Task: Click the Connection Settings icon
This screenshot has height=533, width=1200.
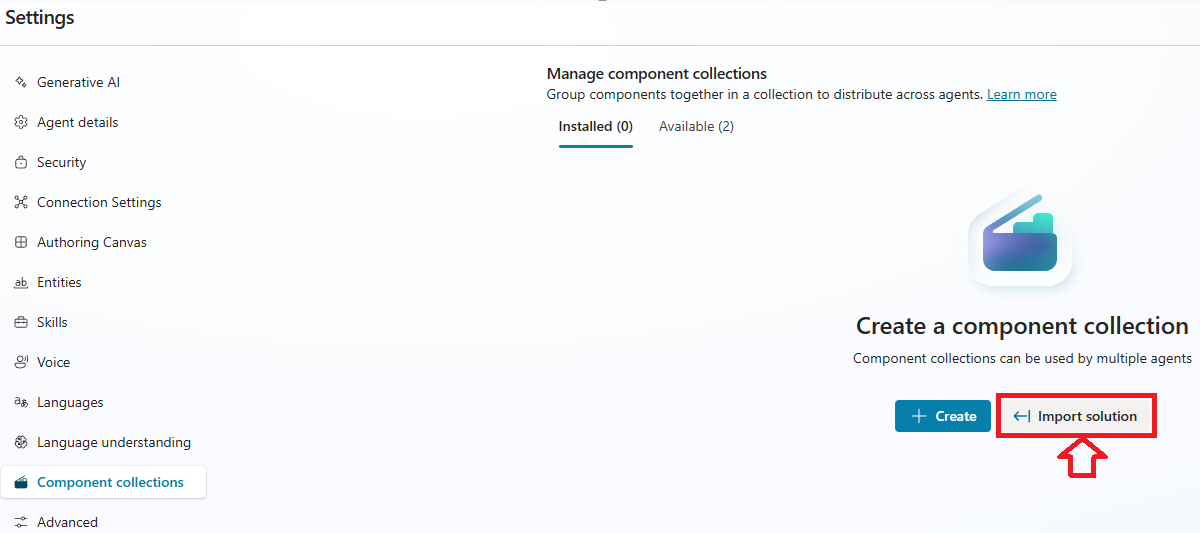Action: pos(20,202)
